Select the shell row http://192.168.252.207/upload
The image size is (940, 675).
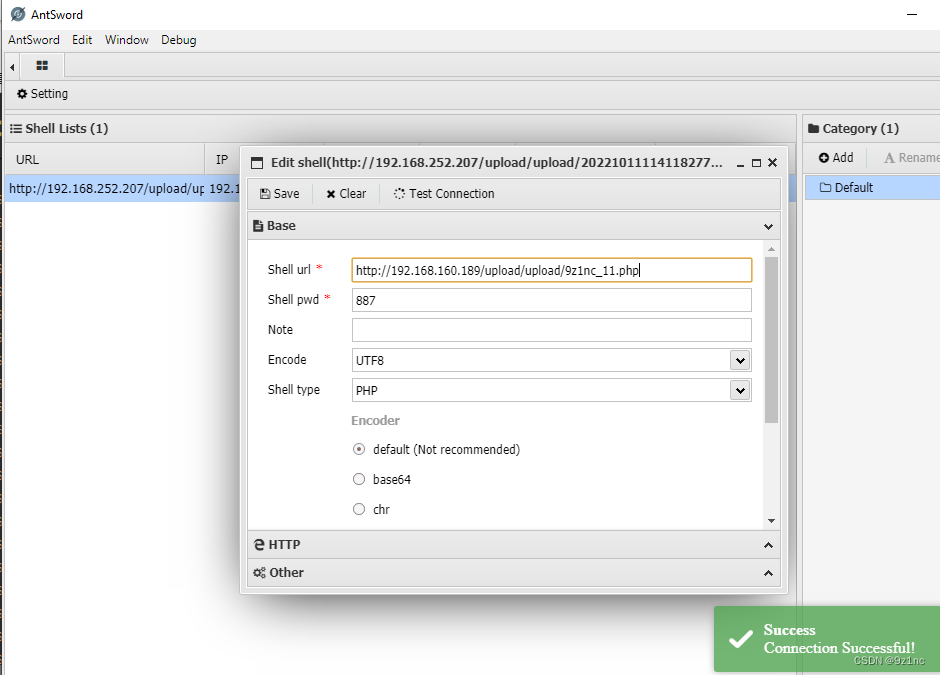click(122, 188)
